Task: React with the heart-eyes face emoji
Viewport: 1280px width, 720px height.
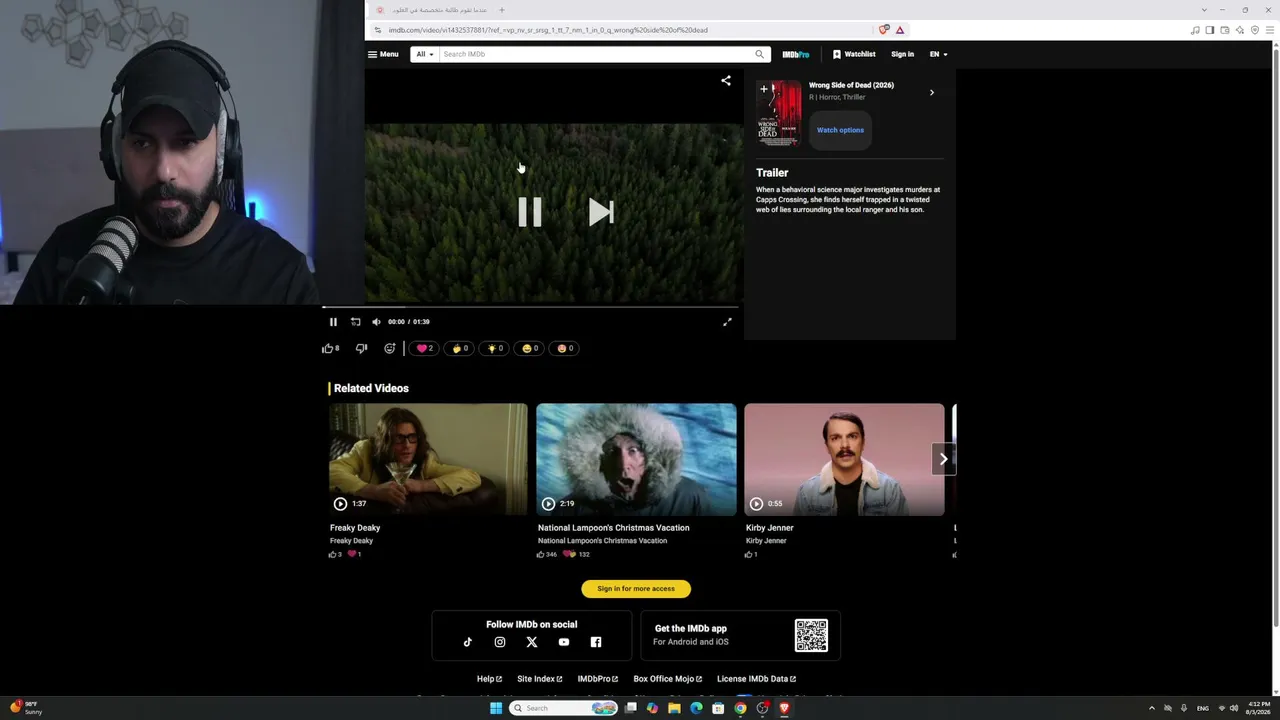Action: coord(565,348)
